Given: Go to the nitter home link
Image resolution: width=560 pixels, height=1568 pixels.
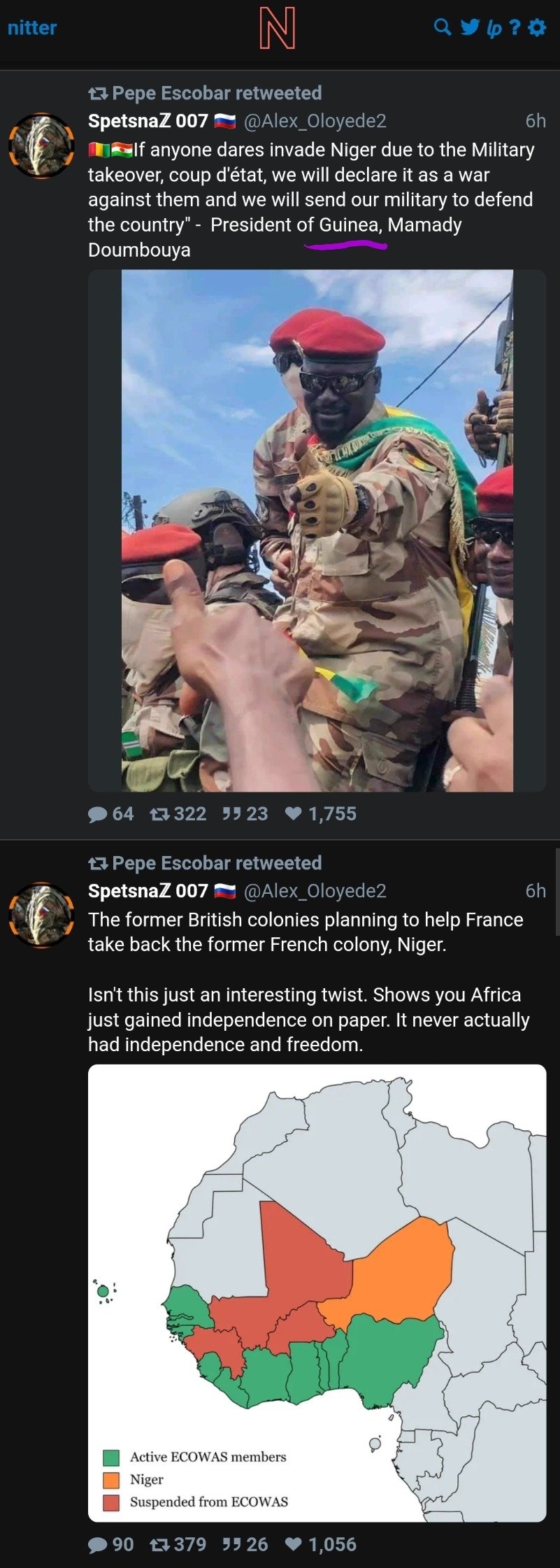Looking at the screenshot, I should tap(32, 28).
